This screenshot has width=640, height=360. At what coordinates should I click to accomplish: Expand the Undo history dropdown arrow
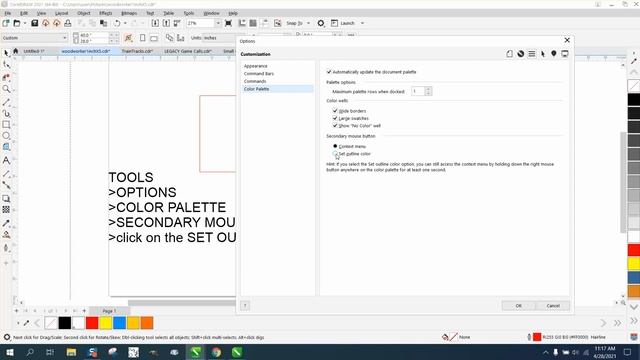pyautogui.click(x=125, y=23)
